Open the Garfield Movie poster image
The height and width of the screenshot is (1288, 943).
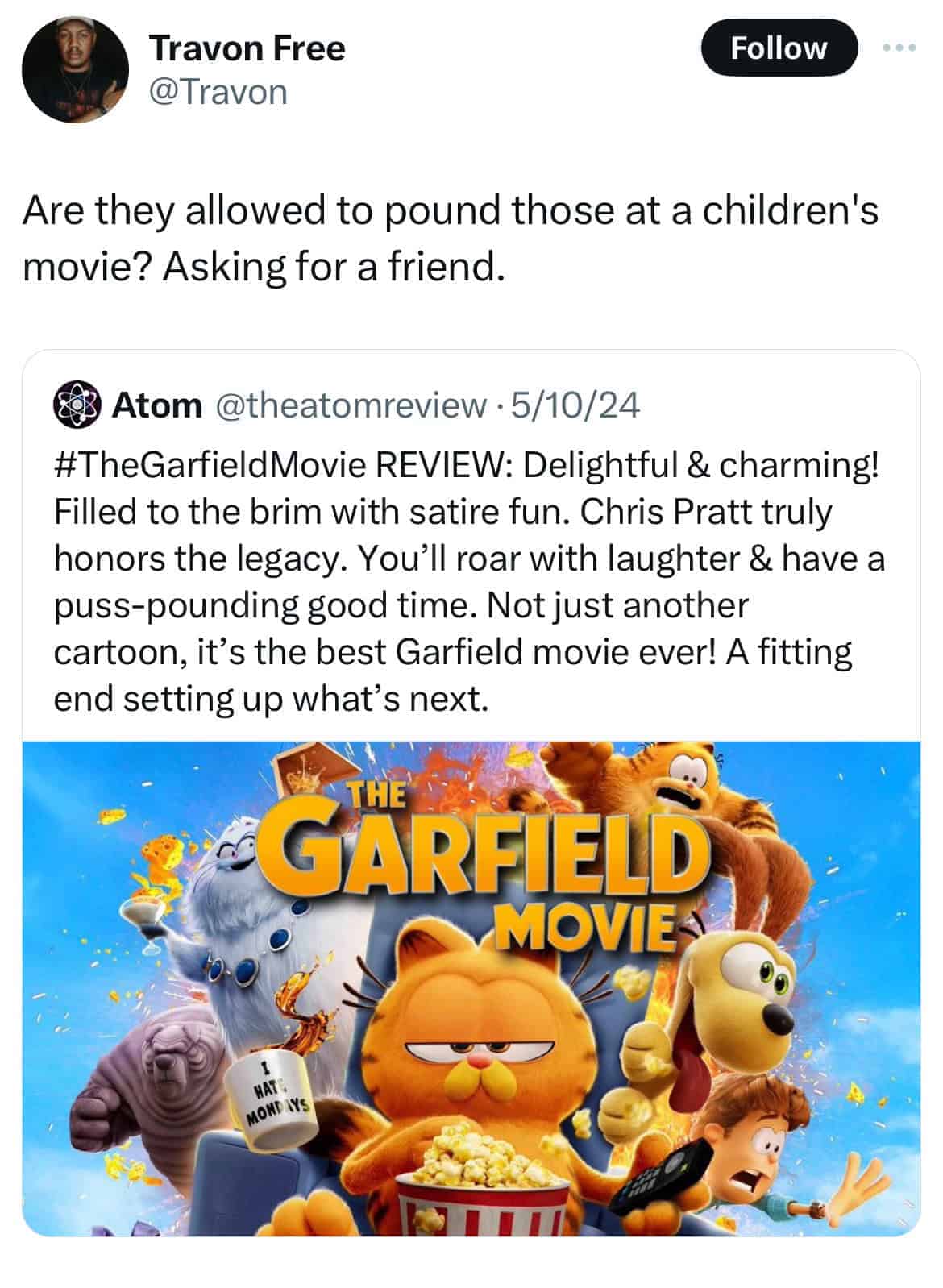471,988
